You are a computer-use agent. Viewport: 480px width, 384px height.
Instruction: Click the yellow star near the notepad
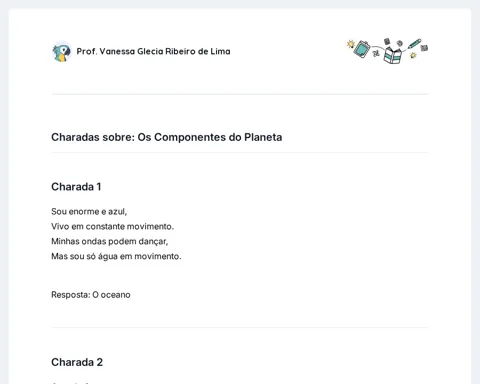tap(350, 44)
